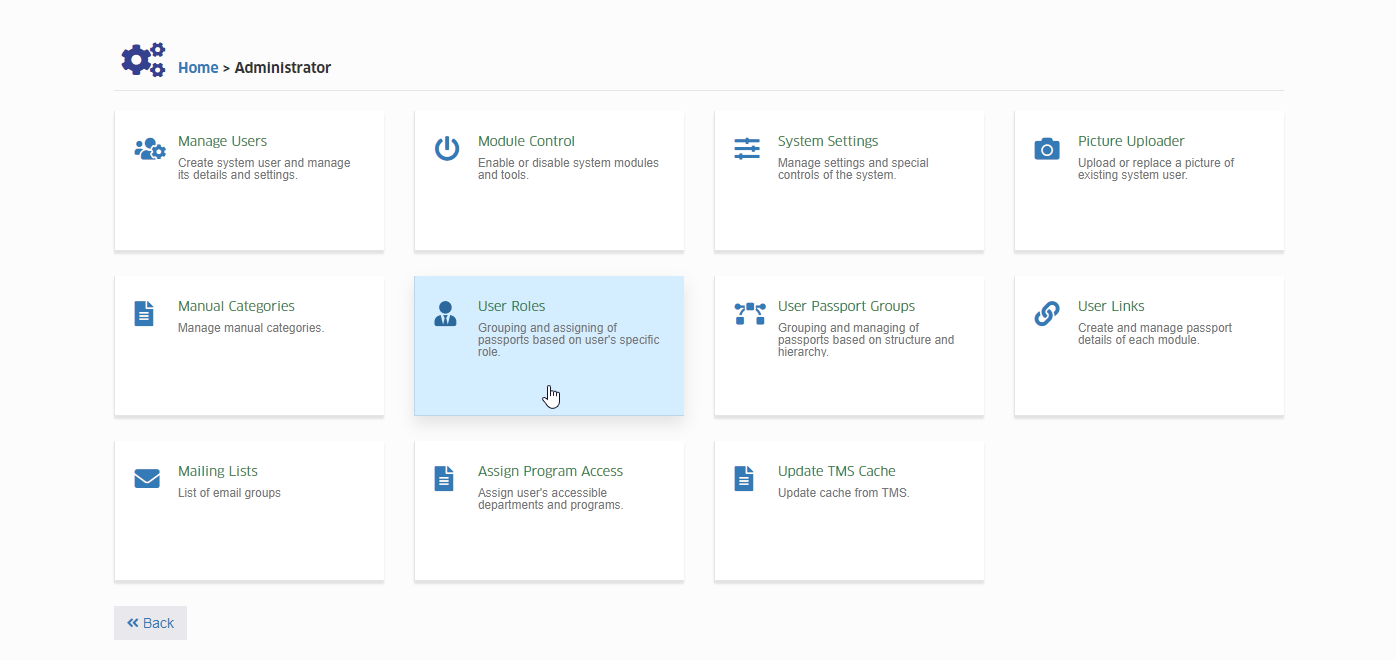Click the User Passport Groups hierarchy icon

click(x=750, y=314)
